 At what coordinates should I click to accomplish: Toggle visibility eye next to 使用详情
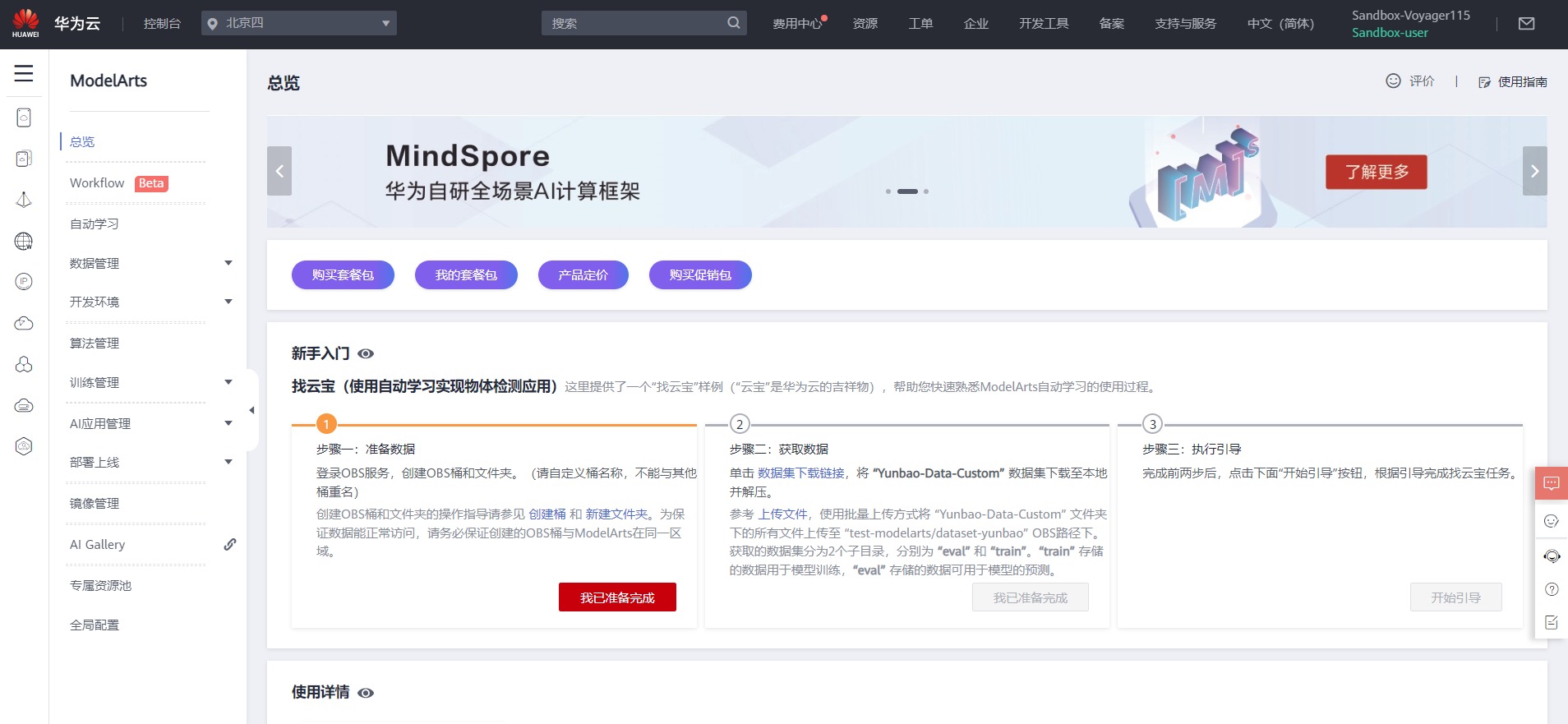[x=366, y=693]
